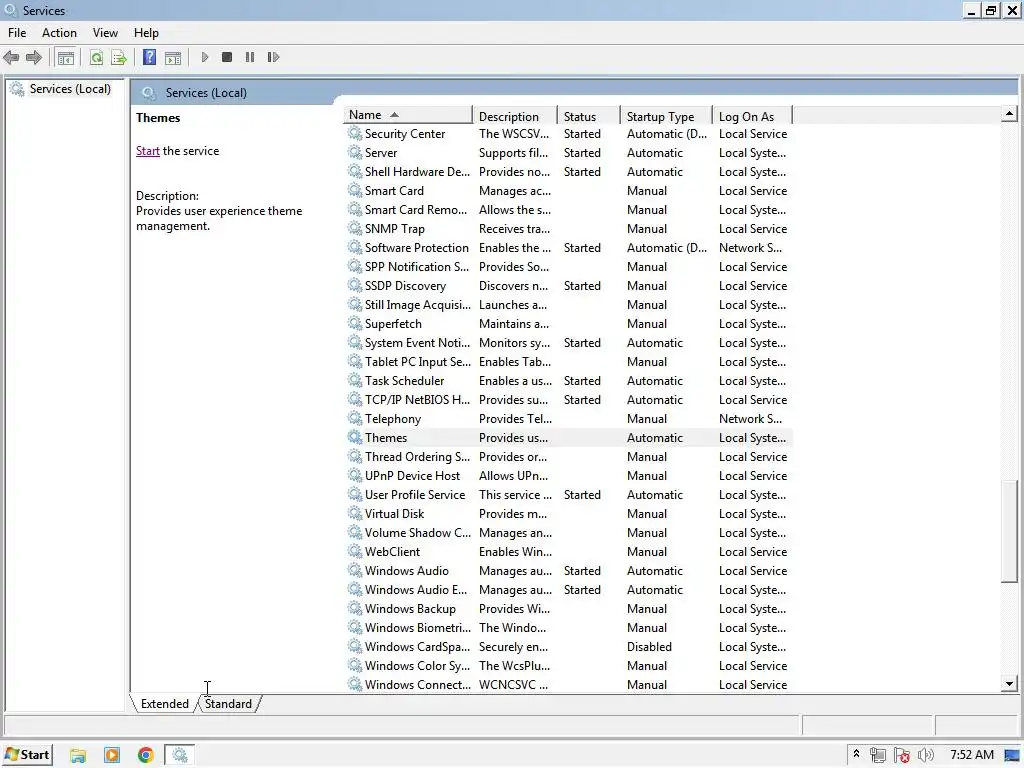Open the Action menu
Screen dimensions: 1024x768
point(59,33)
